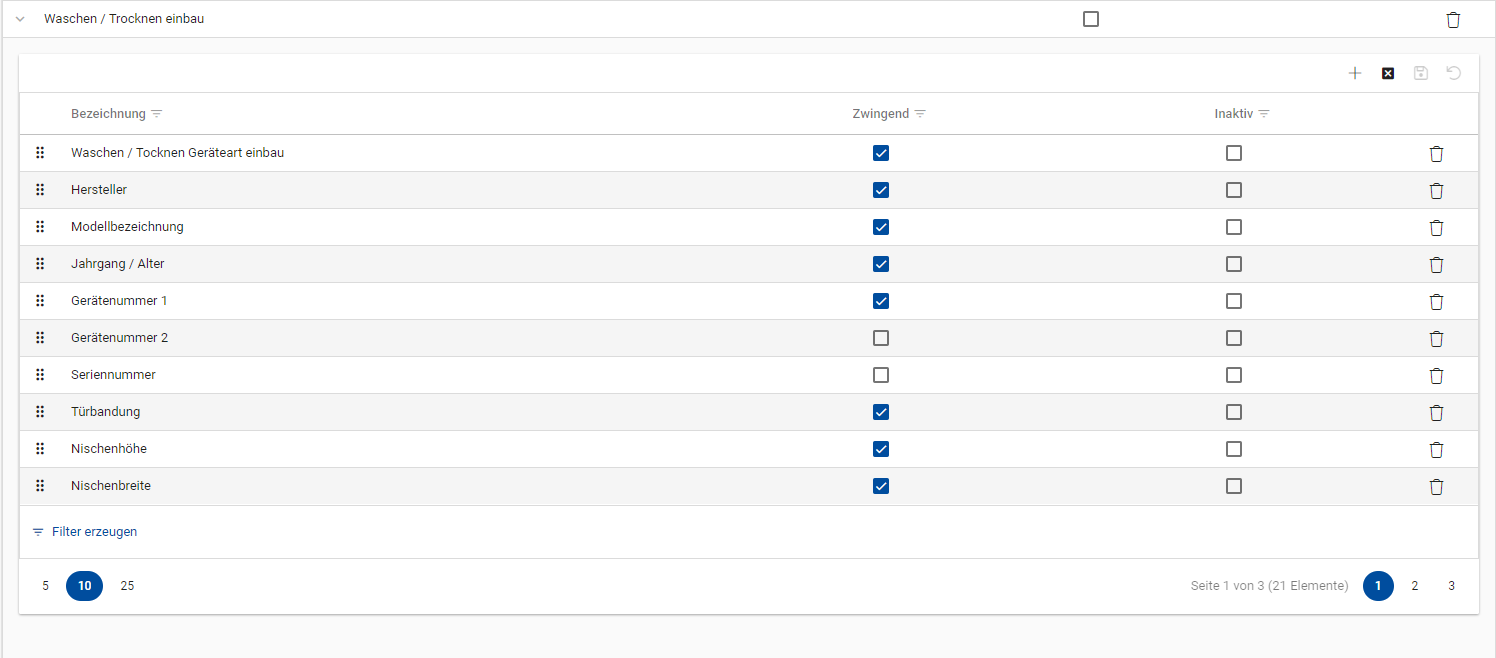Click the plus icon to add row
Viewport: 1496px width, 658px height.
pyautogui.click(x=1355, y=73)
